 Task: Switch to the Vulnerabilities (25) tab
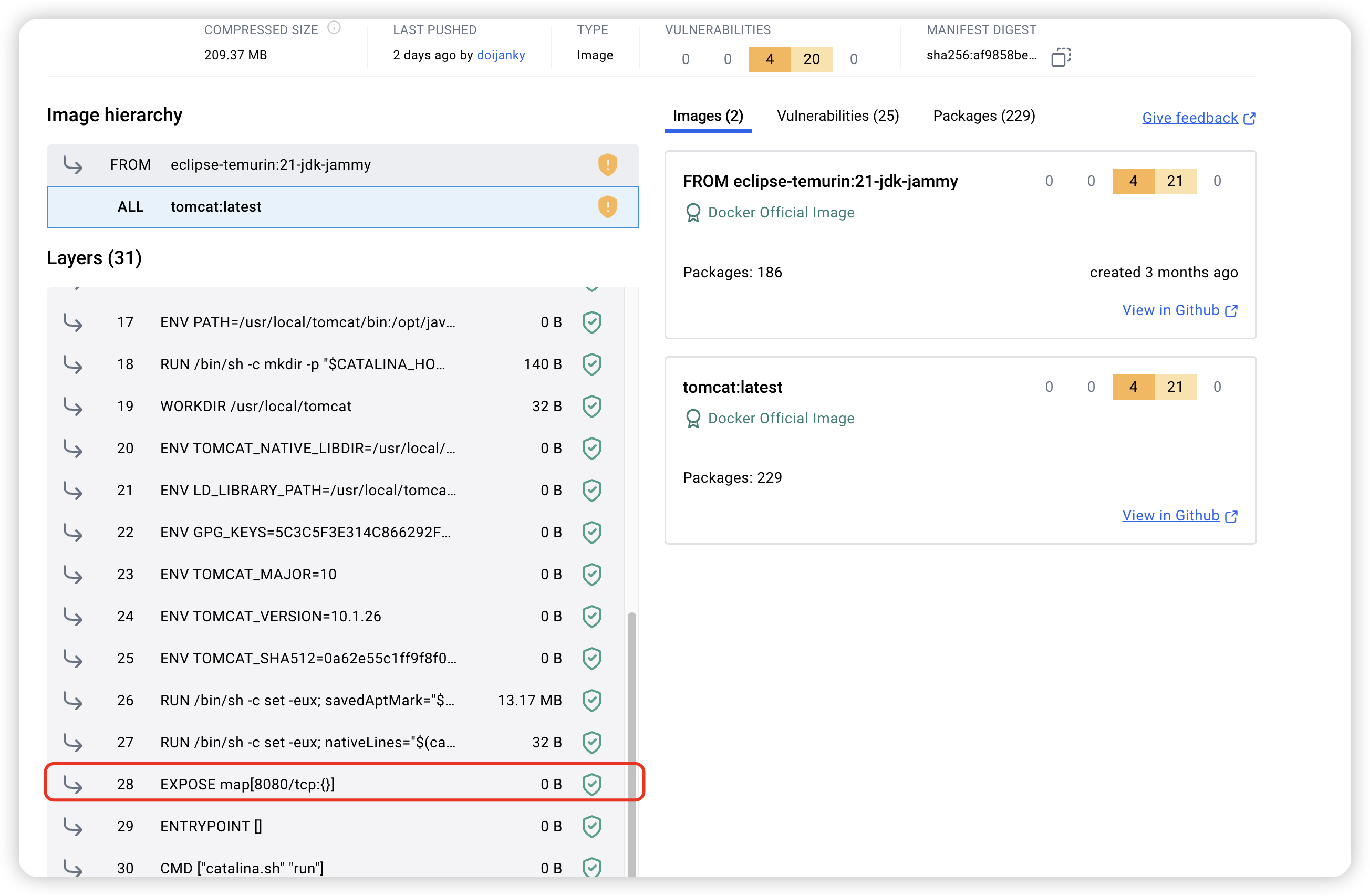(837, 116)
